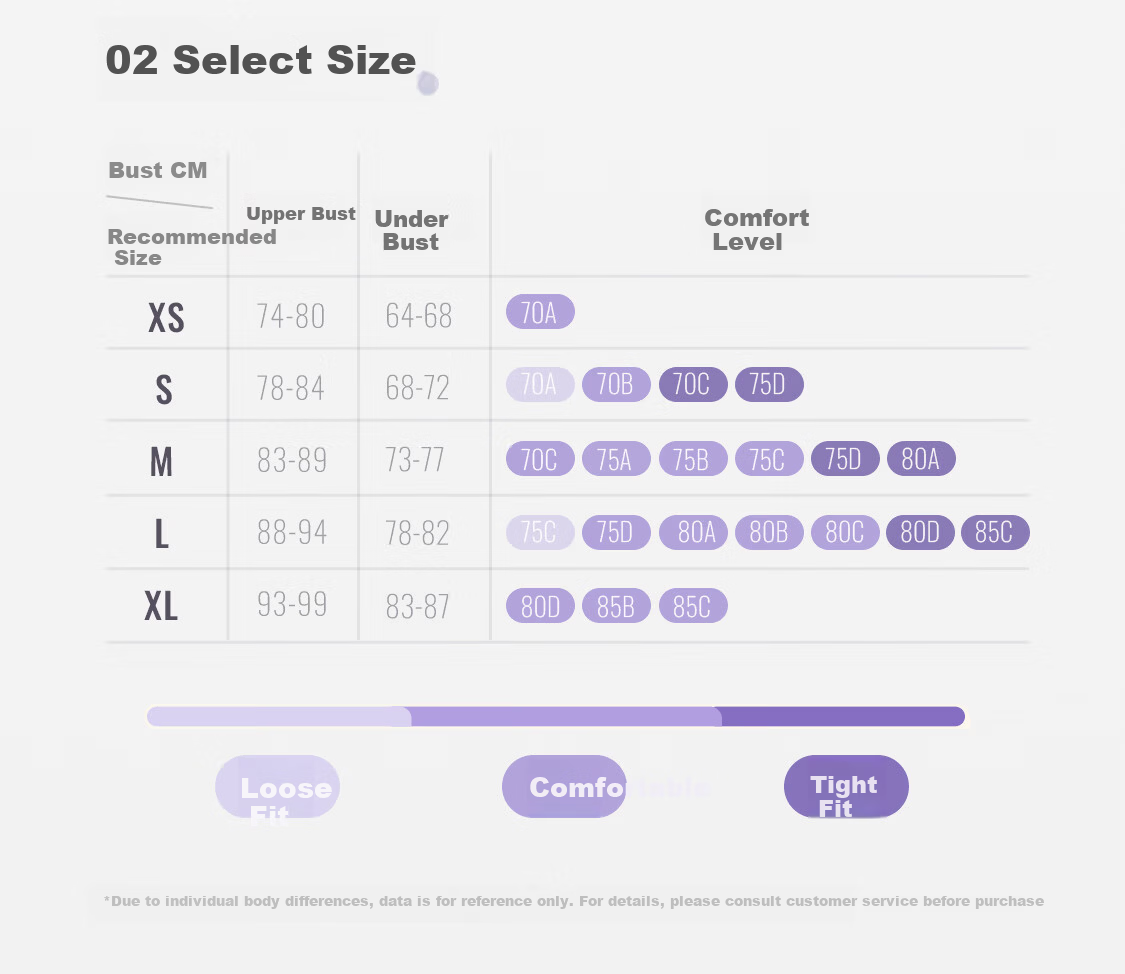Select the 85B badge in XL row

(x=616, y=606)
